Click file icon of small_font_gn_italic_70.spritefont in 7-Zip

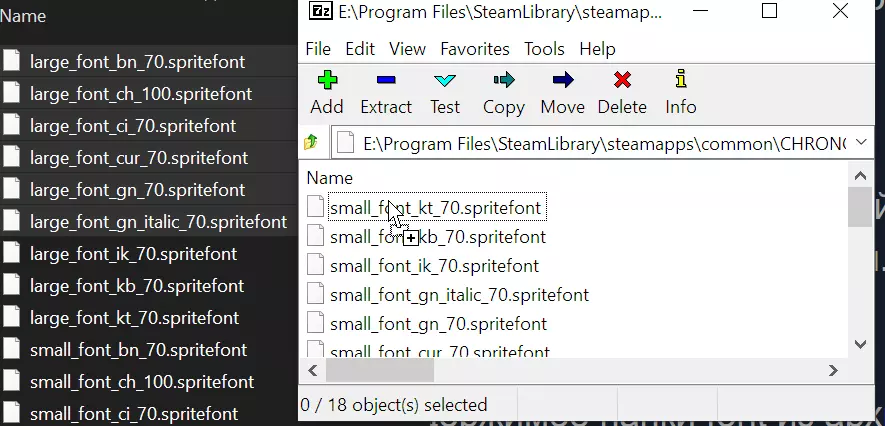(x=316, y=293)
